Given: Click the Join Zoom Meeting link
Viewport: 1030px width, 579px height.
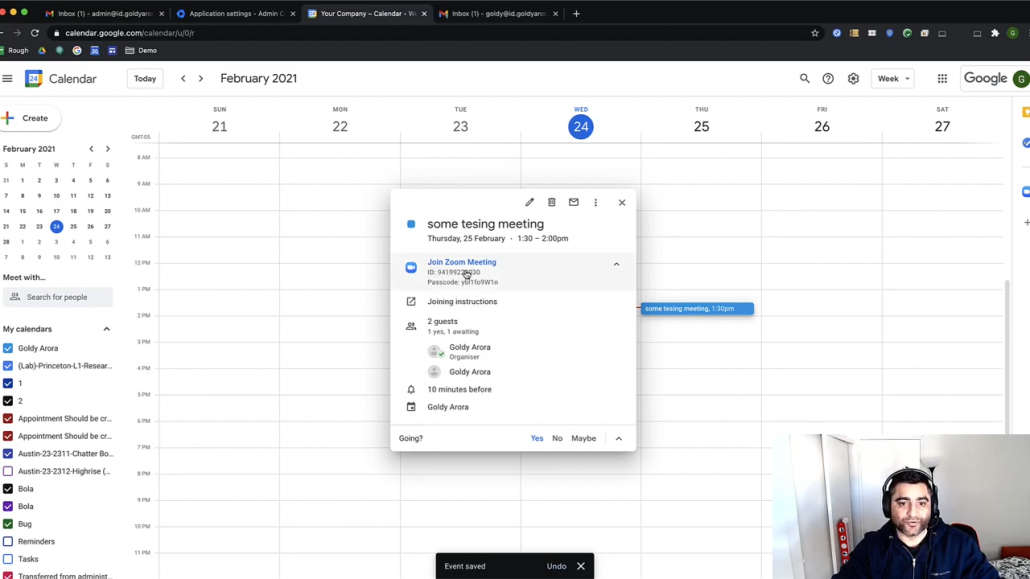Looking at the screenshot, I should [462, 262].
